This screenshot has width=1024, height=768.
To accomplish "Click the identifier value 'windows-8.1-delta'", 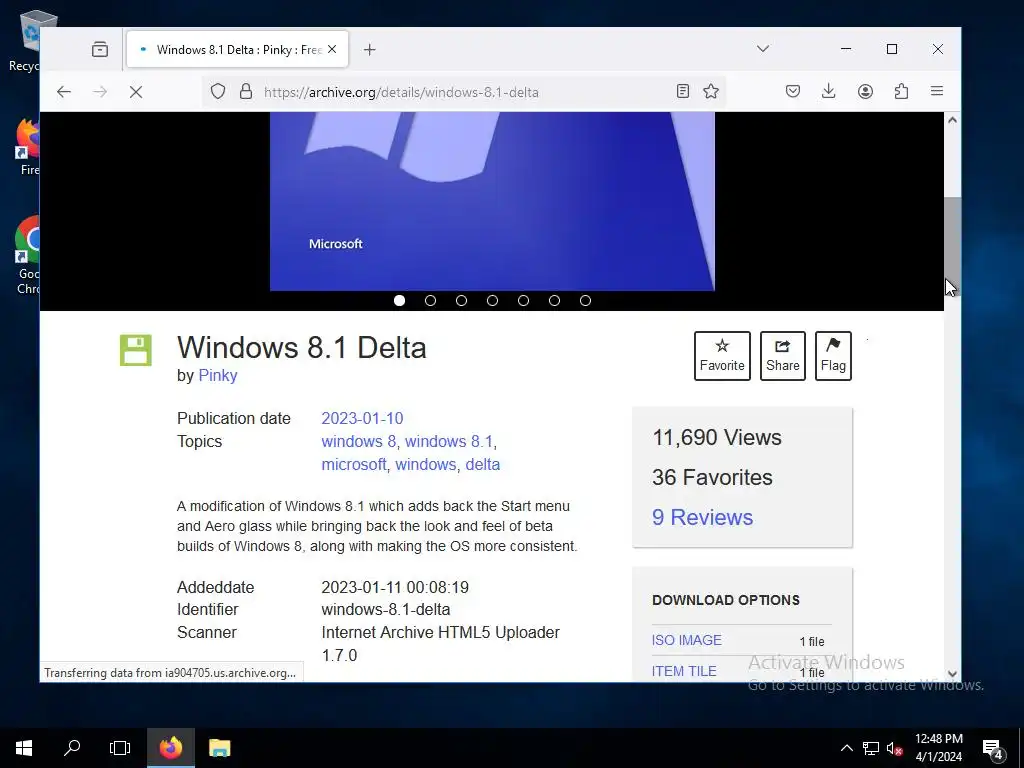I will [x=385, y=609].
